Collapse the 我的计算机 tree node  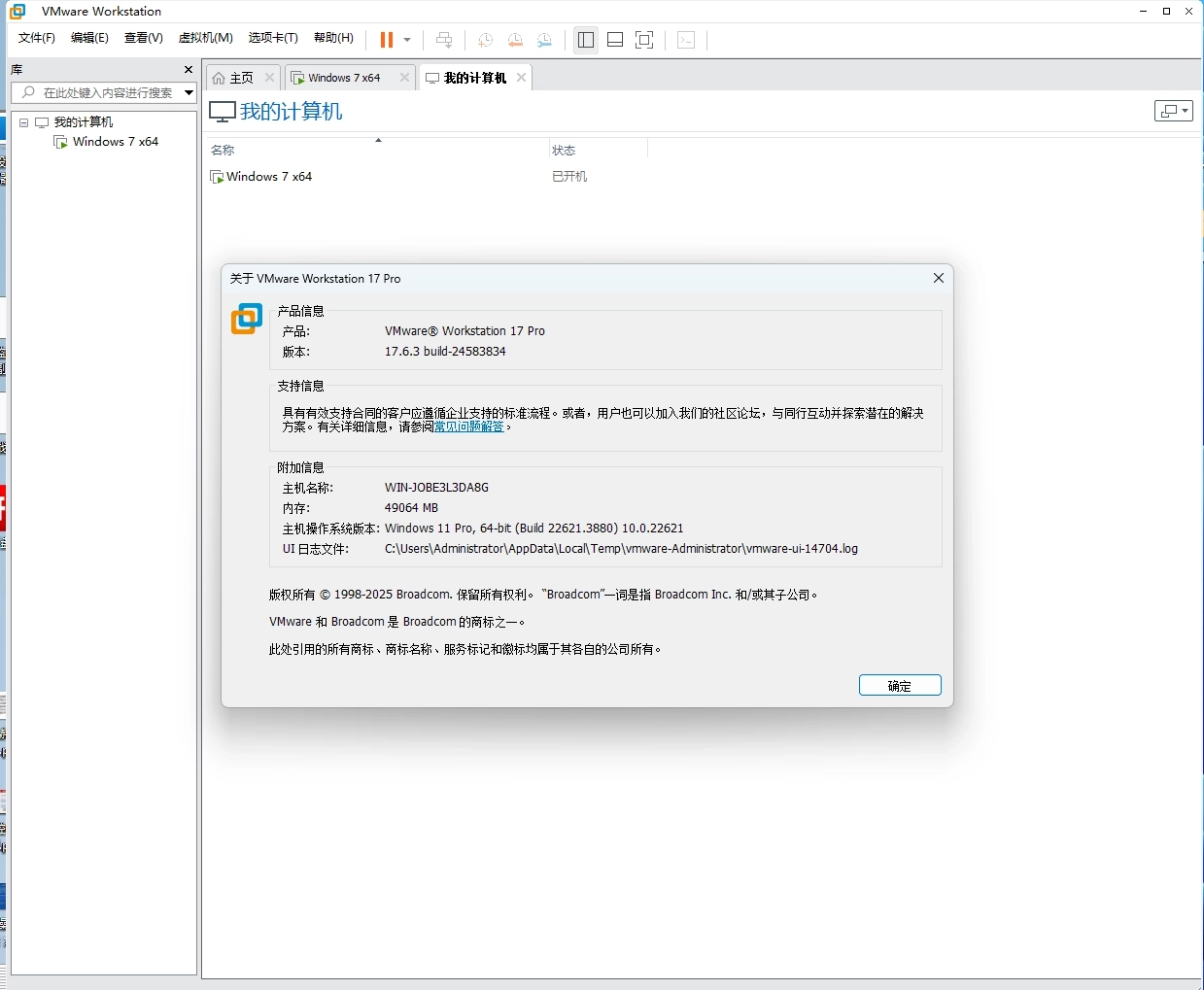[x=24, y=122]
